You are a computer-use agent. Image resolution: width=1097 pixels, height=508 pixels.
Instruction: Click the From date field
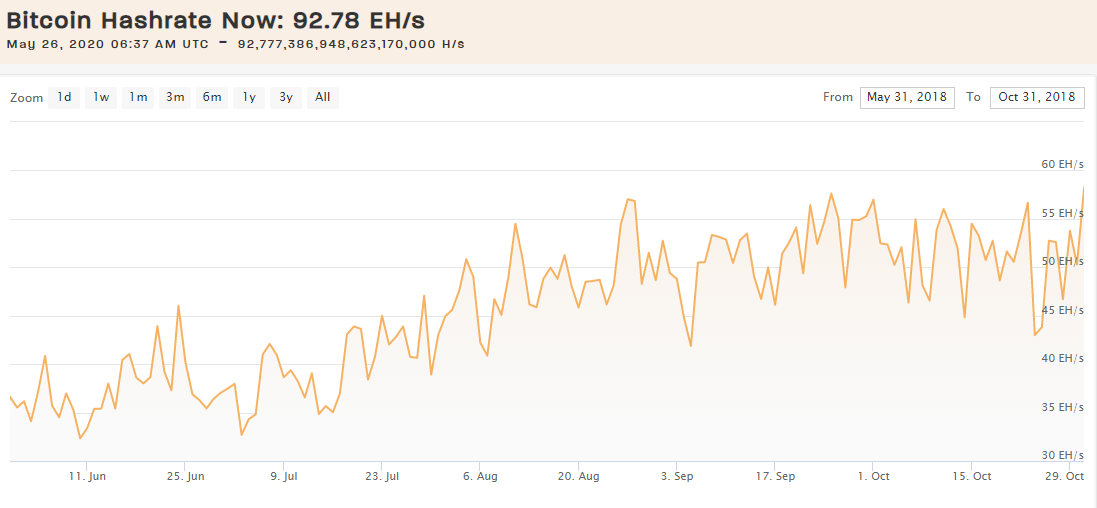pos(907,97)
